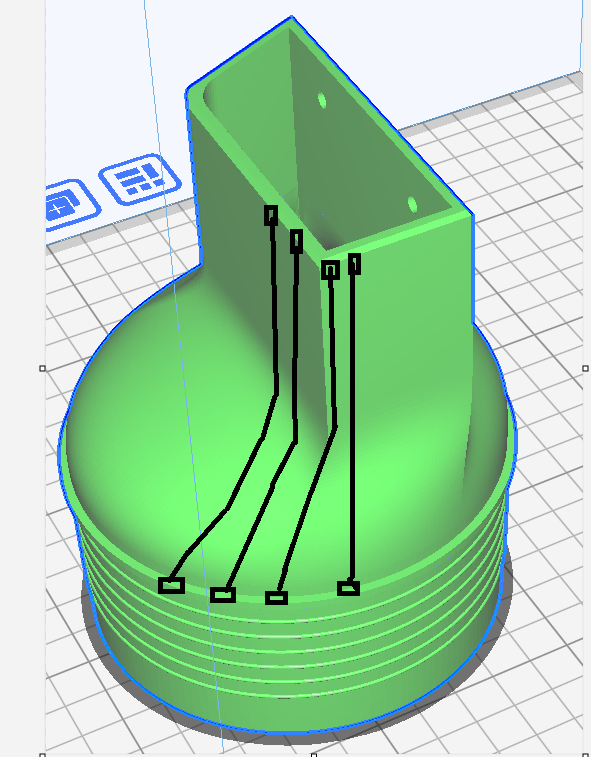This screenshot has height=757, width=591.
Task: Grab the right-middle image selection handle
Action: tap(586, 368)
